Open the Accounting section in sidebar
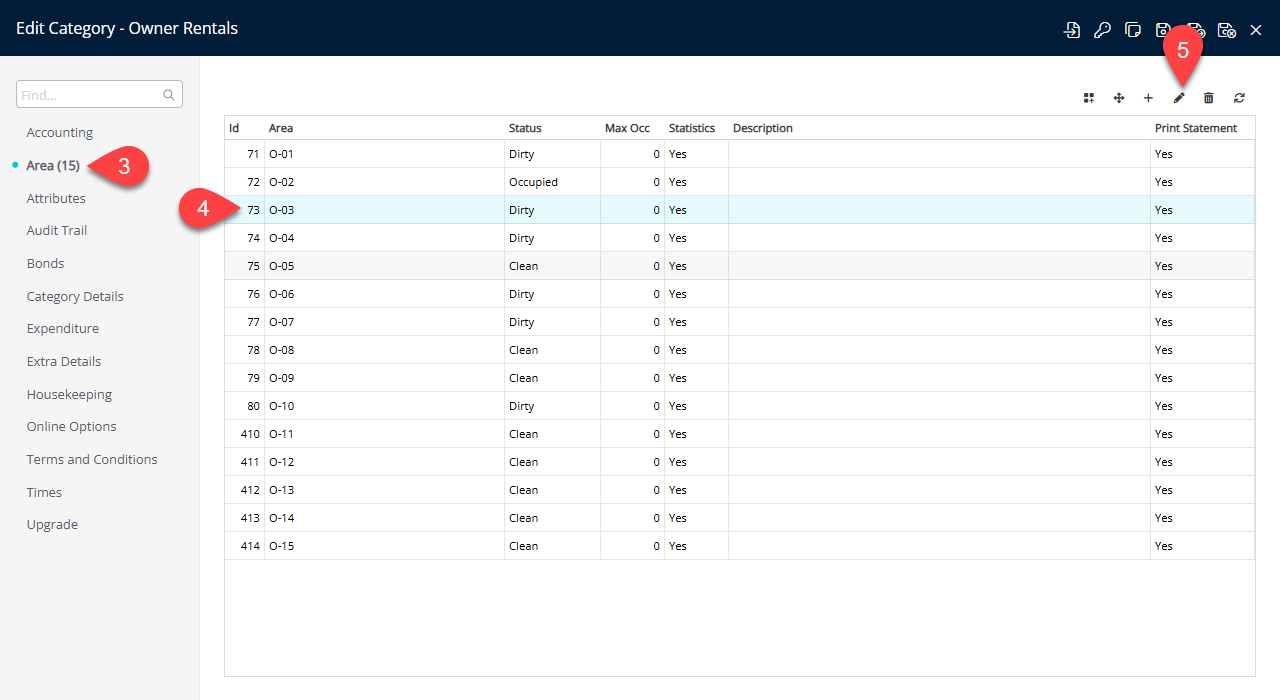This screenshot has width=1280, height=700. pos(59,132)
